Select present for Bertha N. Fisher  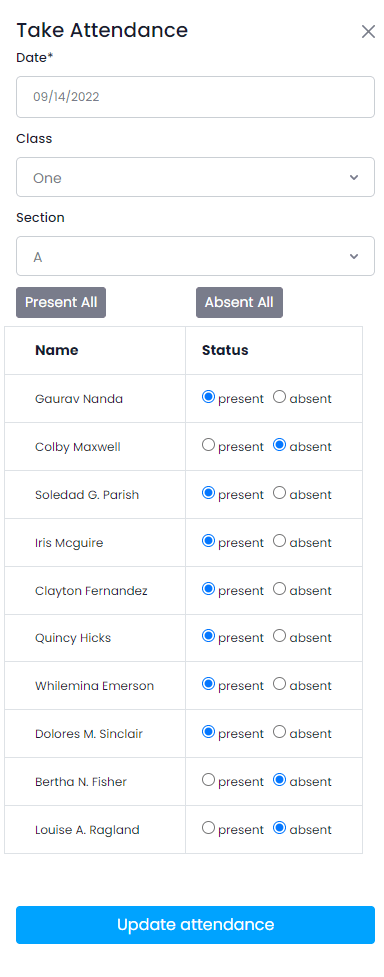(208, 780)
